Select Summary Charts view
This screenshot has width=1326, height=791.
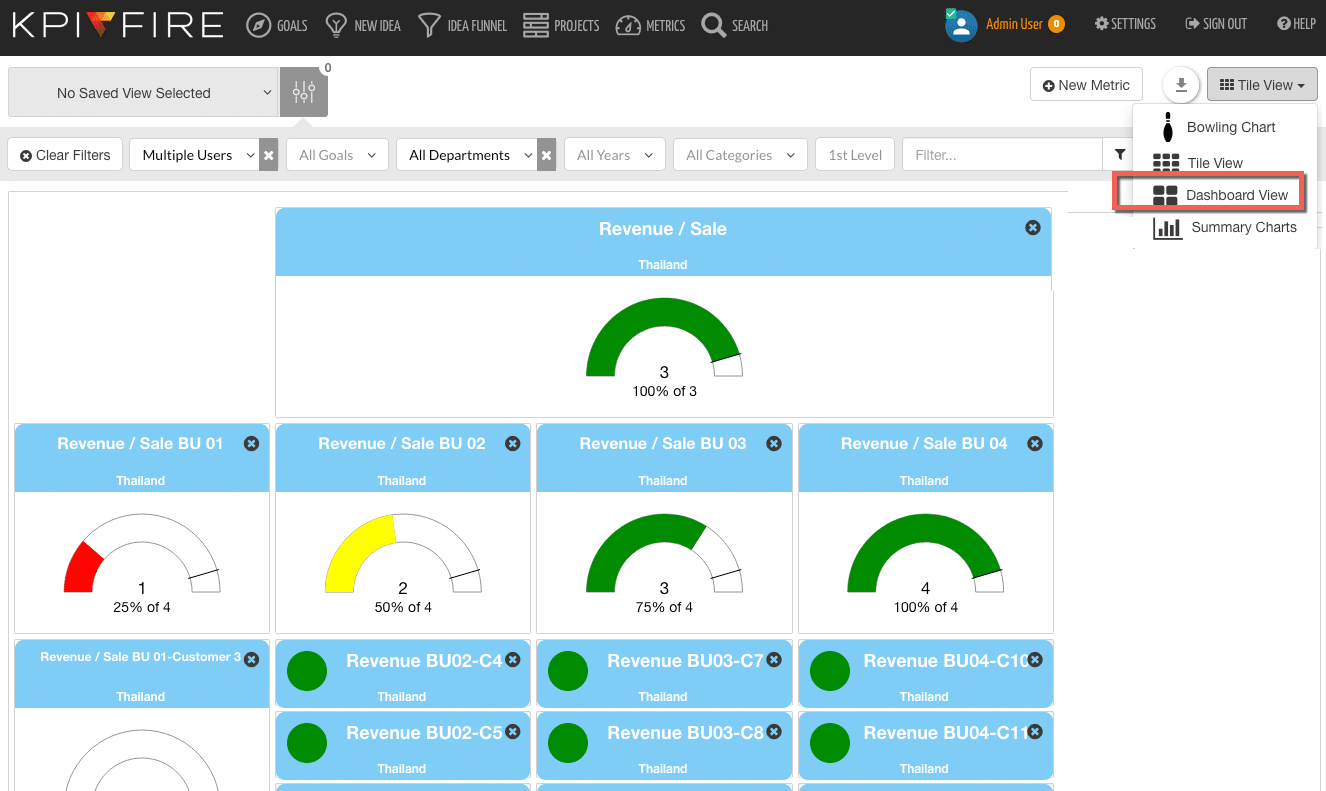1225,228
